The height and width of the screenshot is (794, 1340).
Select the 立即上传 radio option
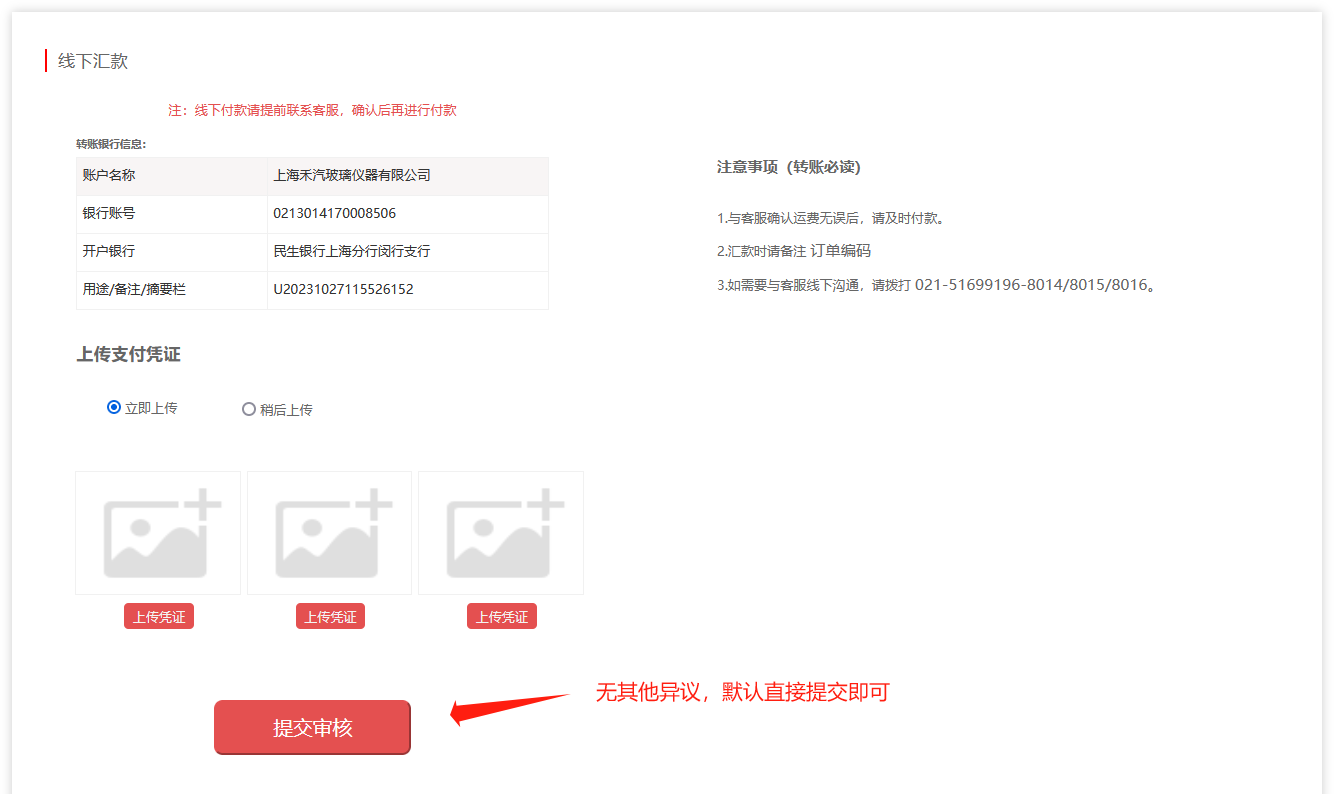pyautogui.click(x=114, y=408)
